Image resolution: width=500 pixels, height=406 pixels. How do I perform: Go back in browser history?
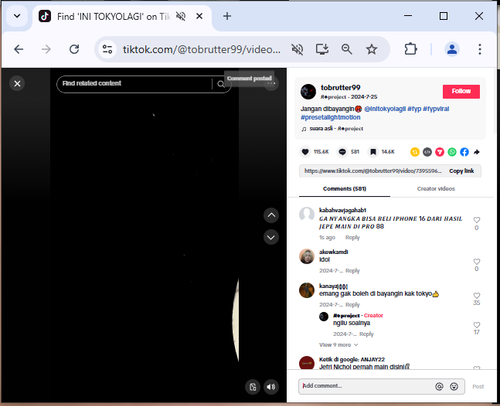[x=19, y=49]
